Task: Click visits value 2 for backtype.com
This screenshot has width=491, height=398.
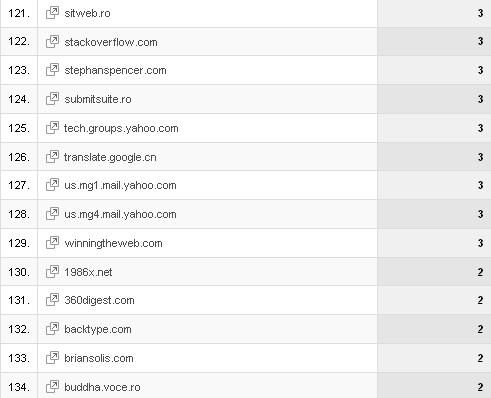Action: (480, 329)
